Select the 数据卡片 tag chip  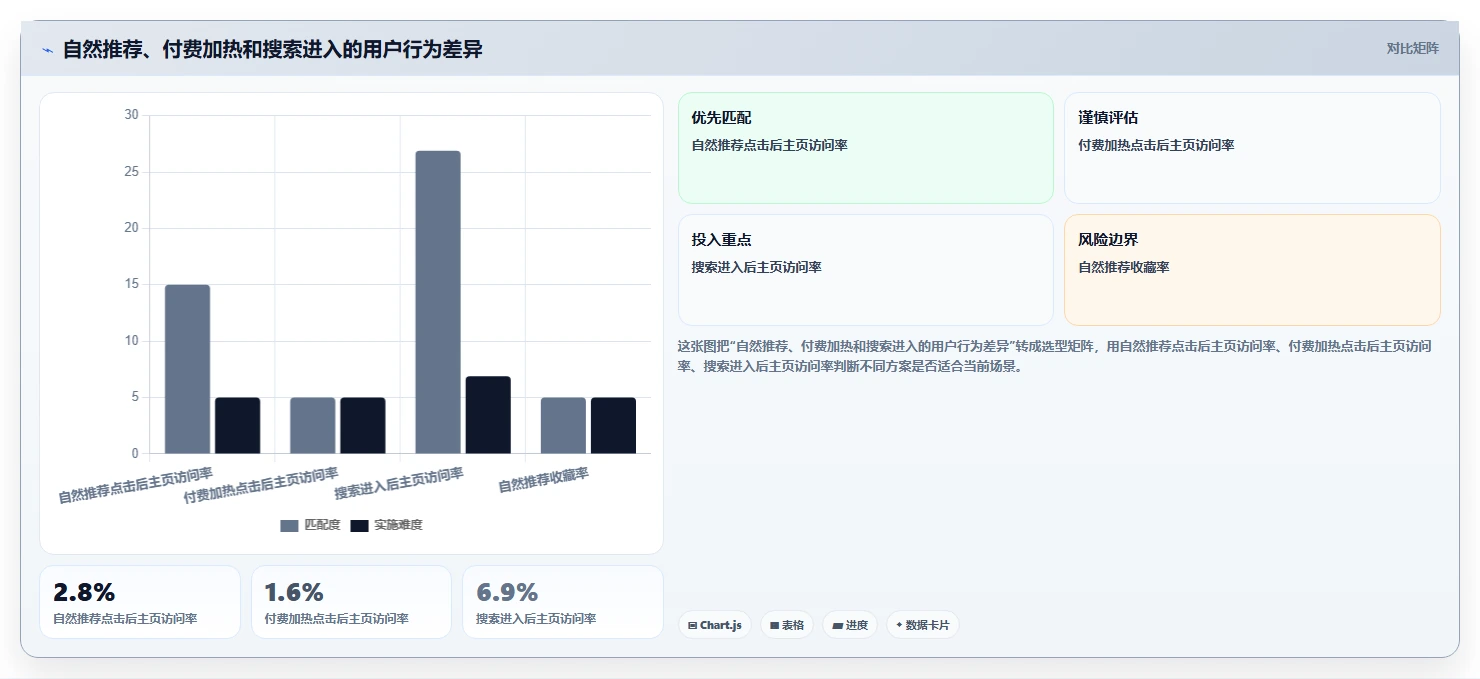point(922,625)
